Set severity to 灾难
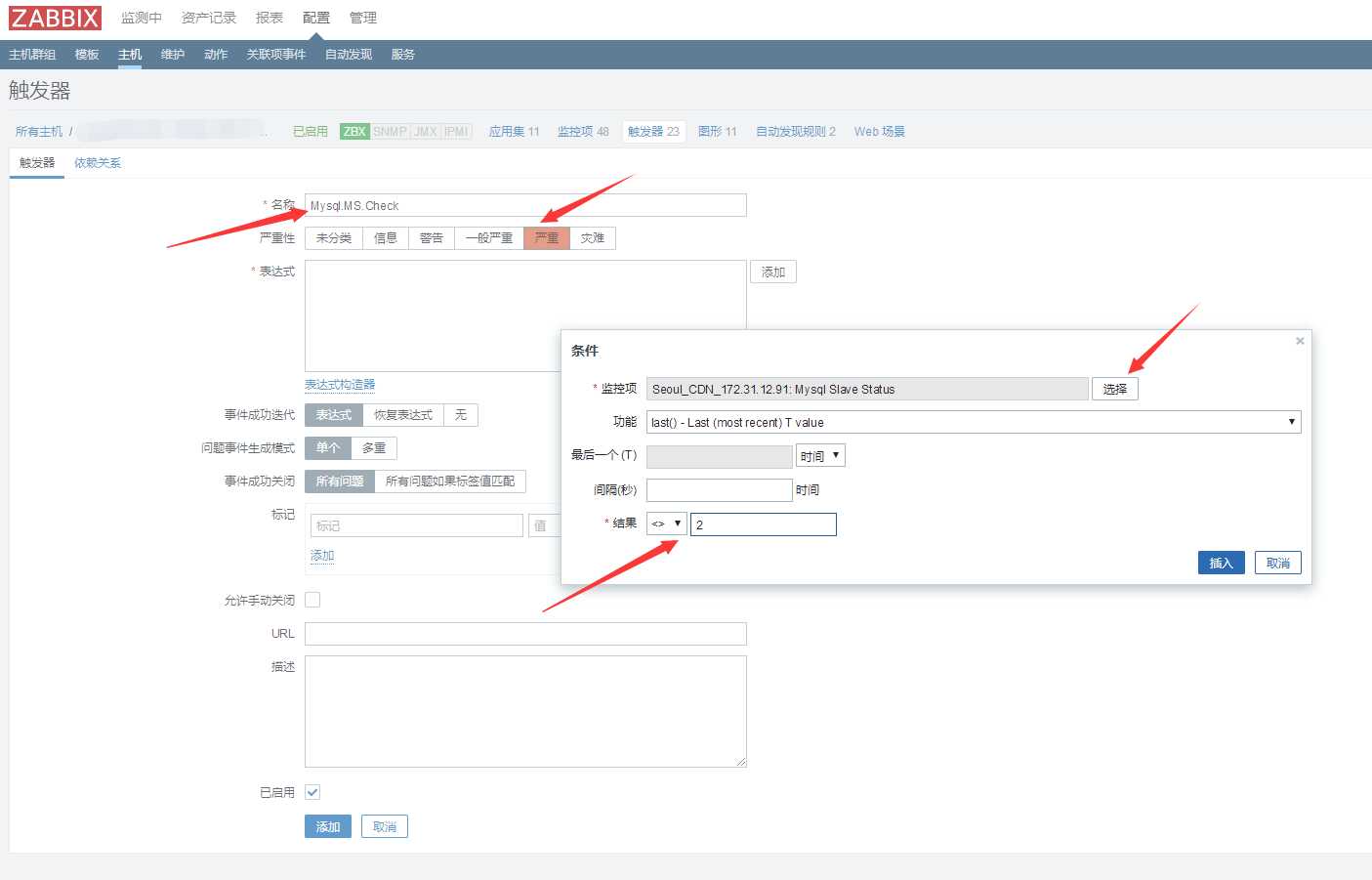1372x880 pixels. (x=593, y=238)
